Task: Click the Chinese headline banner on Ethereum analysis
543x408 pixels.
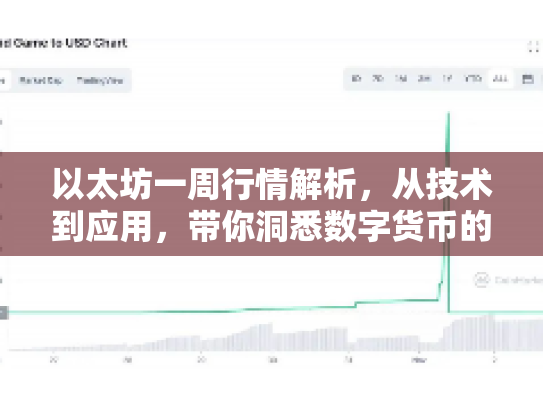Action: (x=272, y=204)
